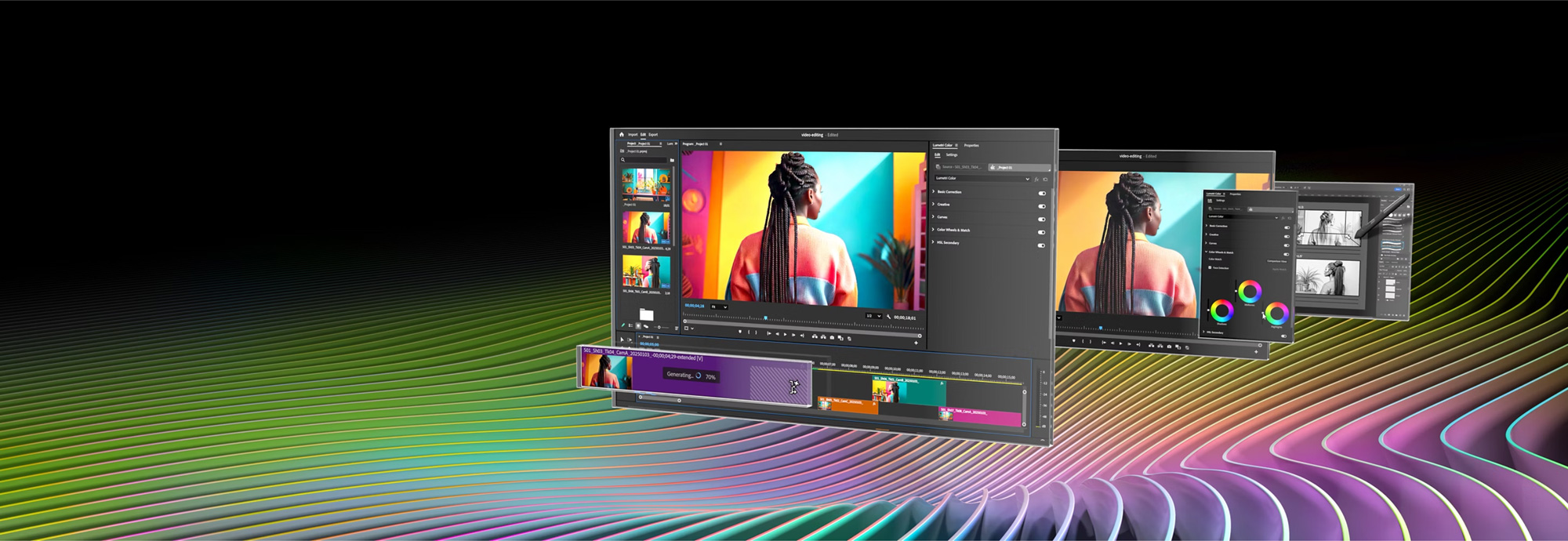Image resolution: width=1568 pixels, height=541 pixels.
Task: Click the playhead marker on Program monitor scrubber
Action: click(x=765, y=318)
